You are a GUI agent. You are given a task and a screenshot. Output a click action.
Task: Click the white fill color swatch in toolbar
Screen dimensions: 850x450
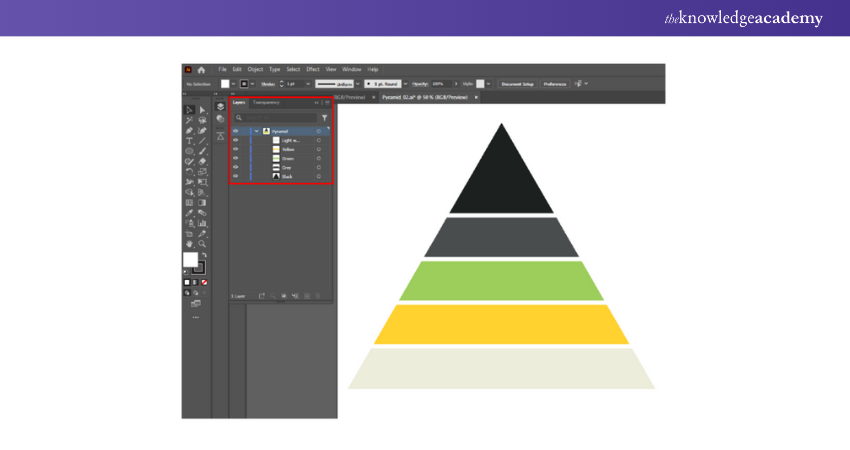pyautogui.click(x=190, y=260)
